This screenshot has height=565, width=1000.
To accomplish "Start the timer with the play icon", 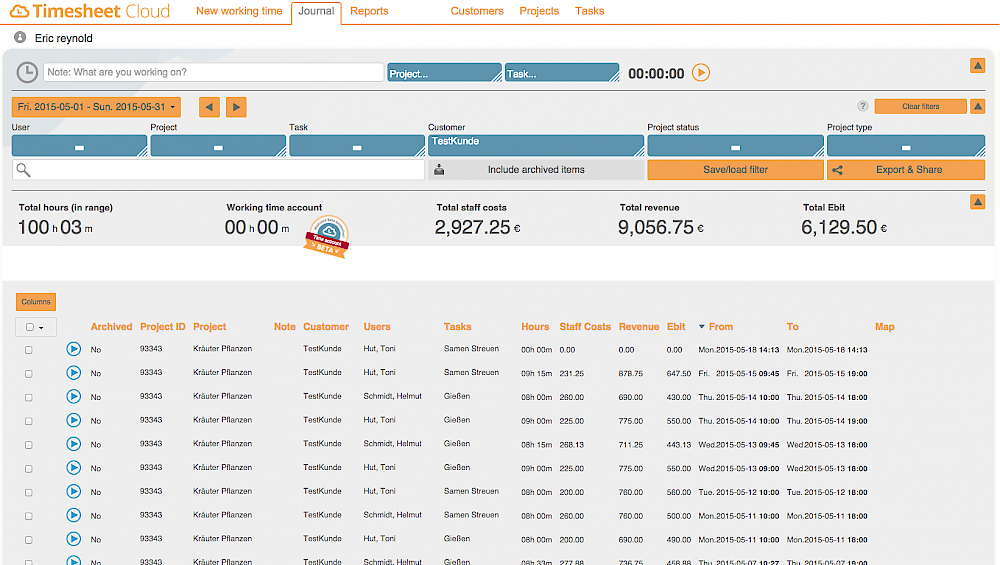I will click(700, 73).
